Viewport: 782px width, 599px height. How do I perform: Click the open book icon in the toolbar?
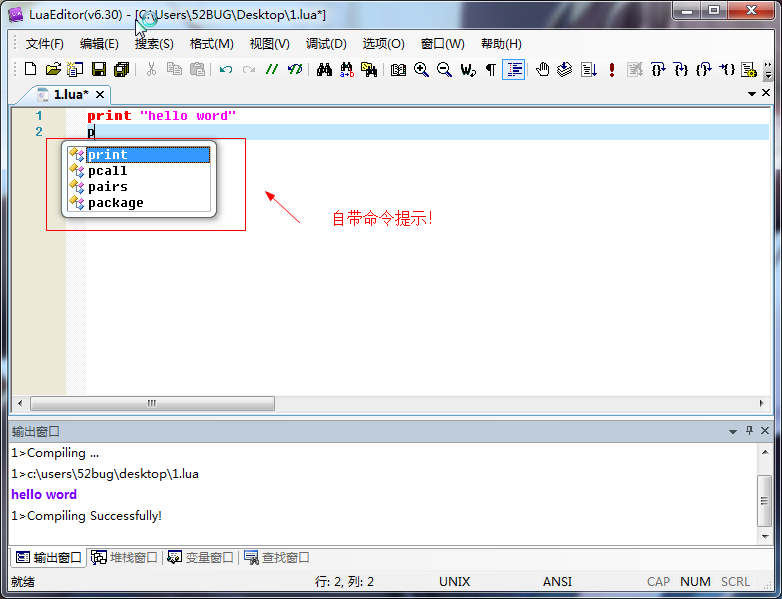pos(398,69)
